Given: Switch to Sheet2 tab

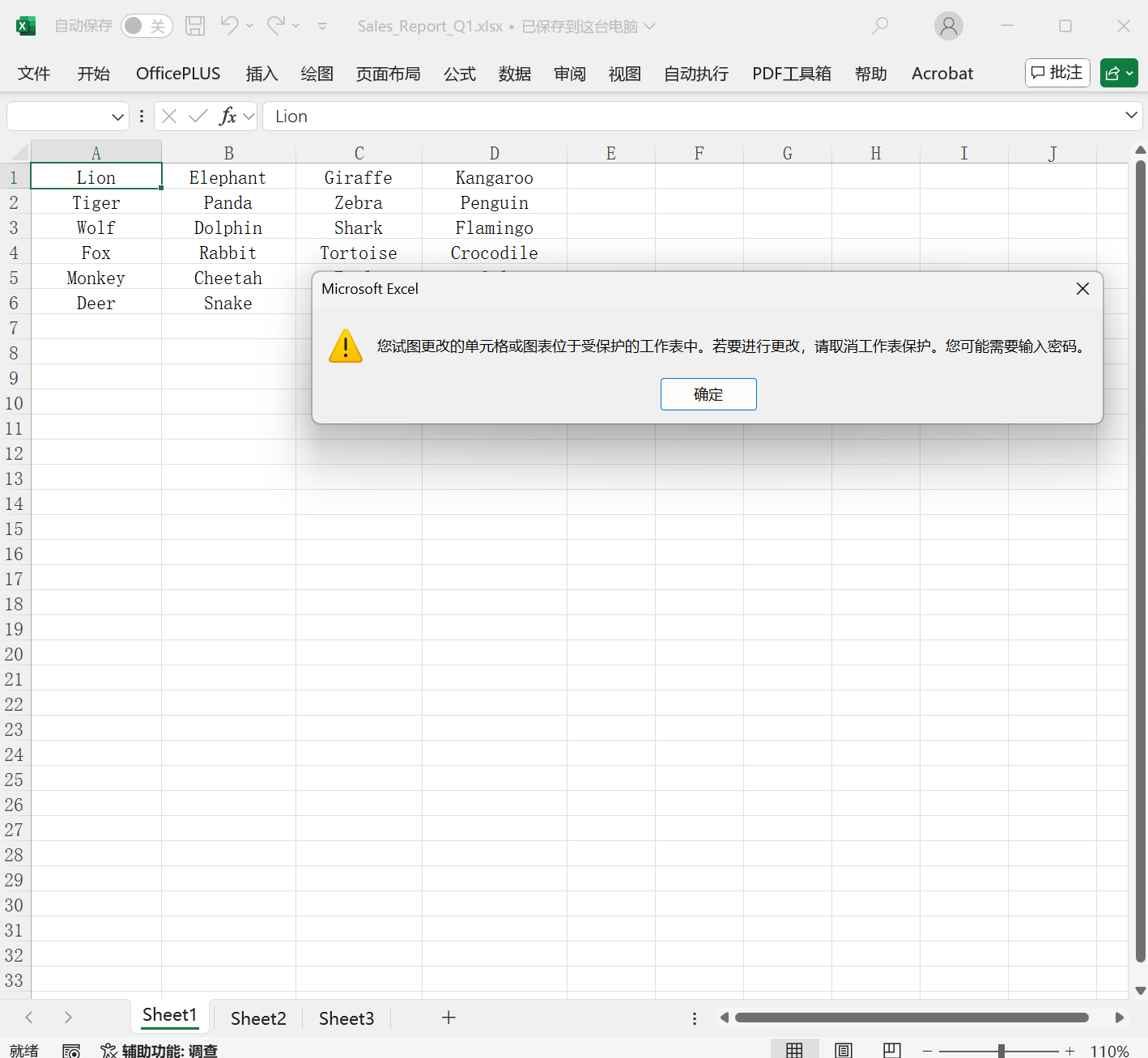Looking at the screenshot, I should [258, 1018].
